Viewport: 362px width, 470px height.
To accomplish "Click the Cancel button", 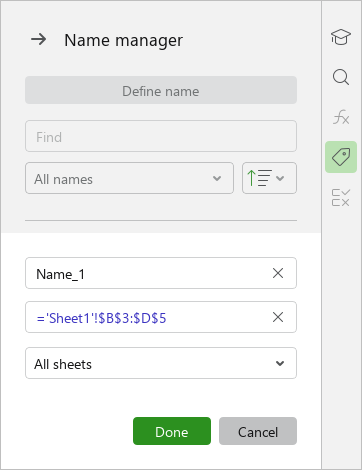I will pyautogui.click(x=258, y=431).
